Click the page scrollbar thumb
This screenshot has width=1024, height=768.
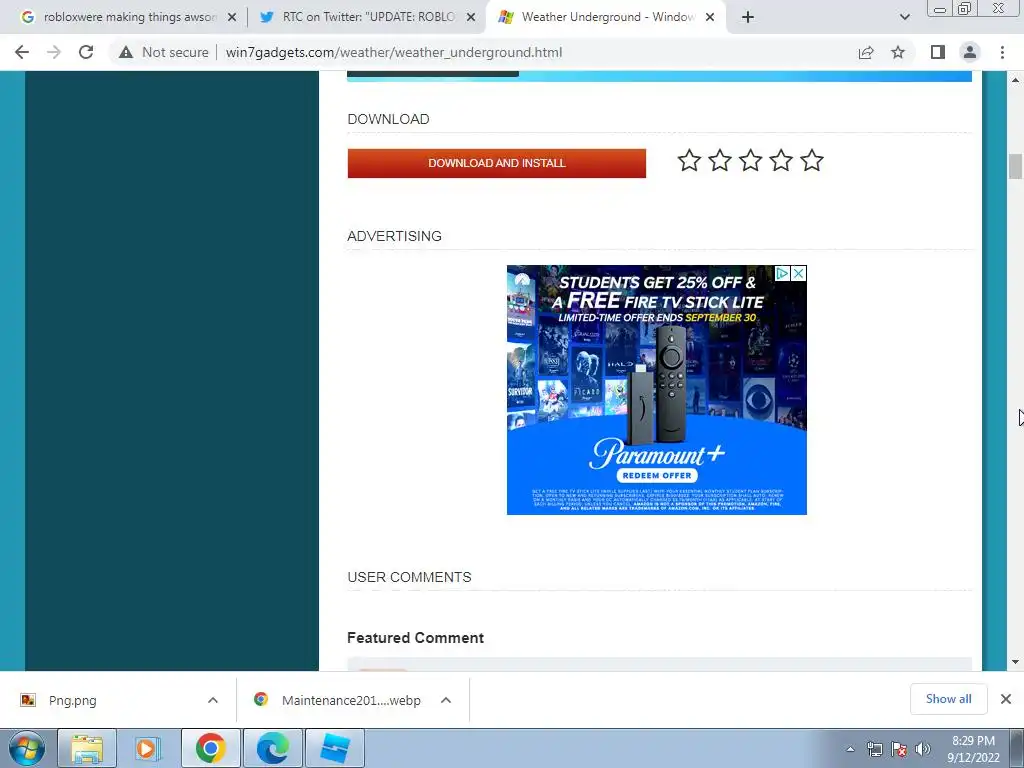(x=1015, y=166)
